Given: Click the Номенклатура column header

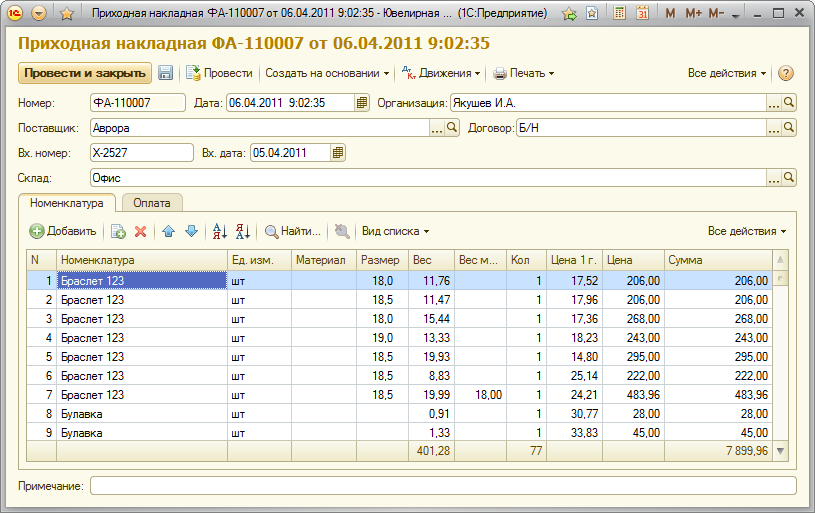Looking at the screenshot, I should point(142,260).
